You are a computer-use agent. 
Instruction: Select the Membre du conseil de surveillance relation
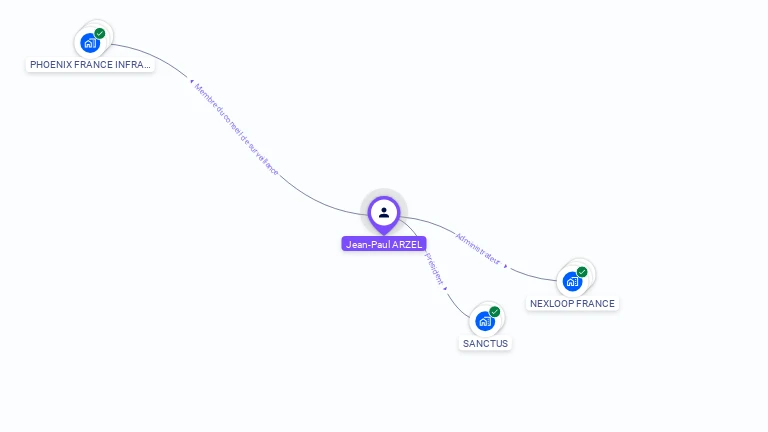[237, 129]
